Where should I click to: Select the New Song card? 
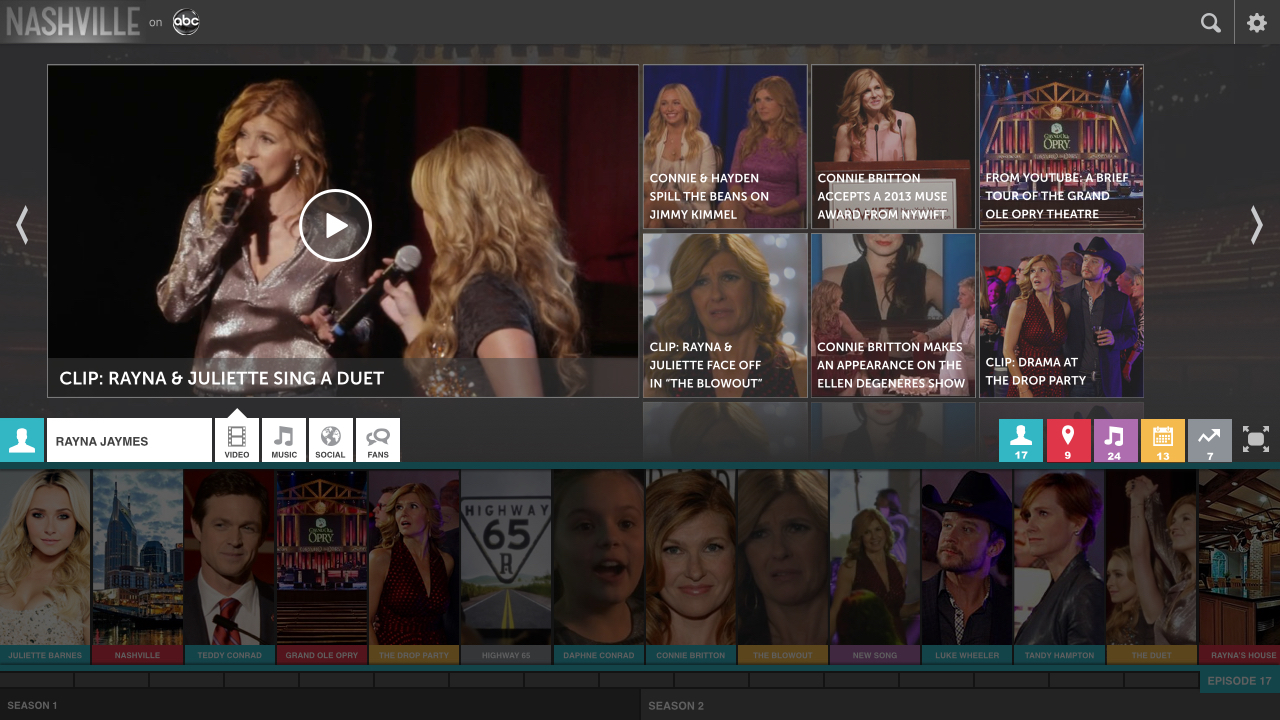point(875,567)
